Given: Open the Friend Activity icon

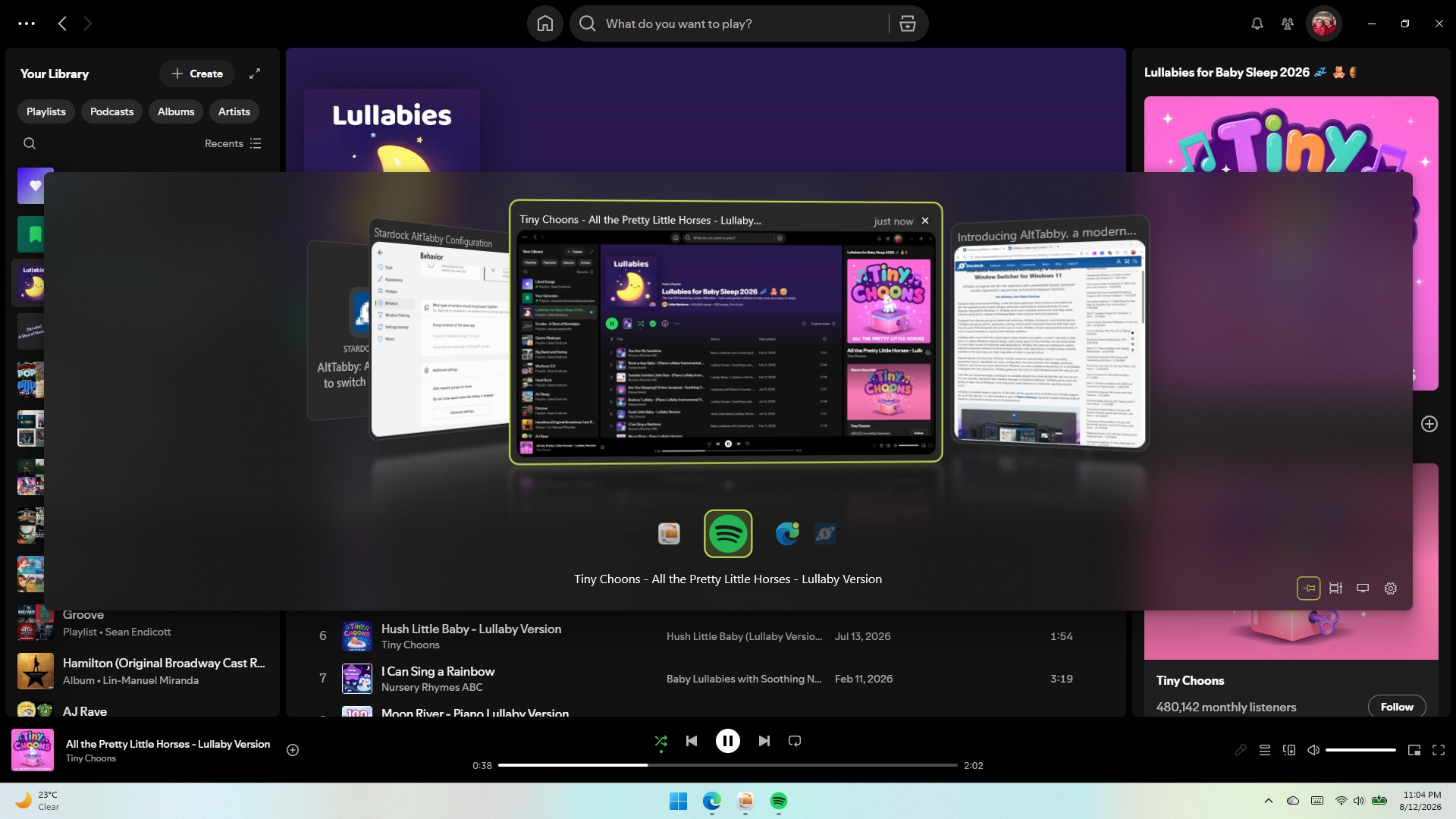Looking at the screenshot, I should coord(1288,24).
